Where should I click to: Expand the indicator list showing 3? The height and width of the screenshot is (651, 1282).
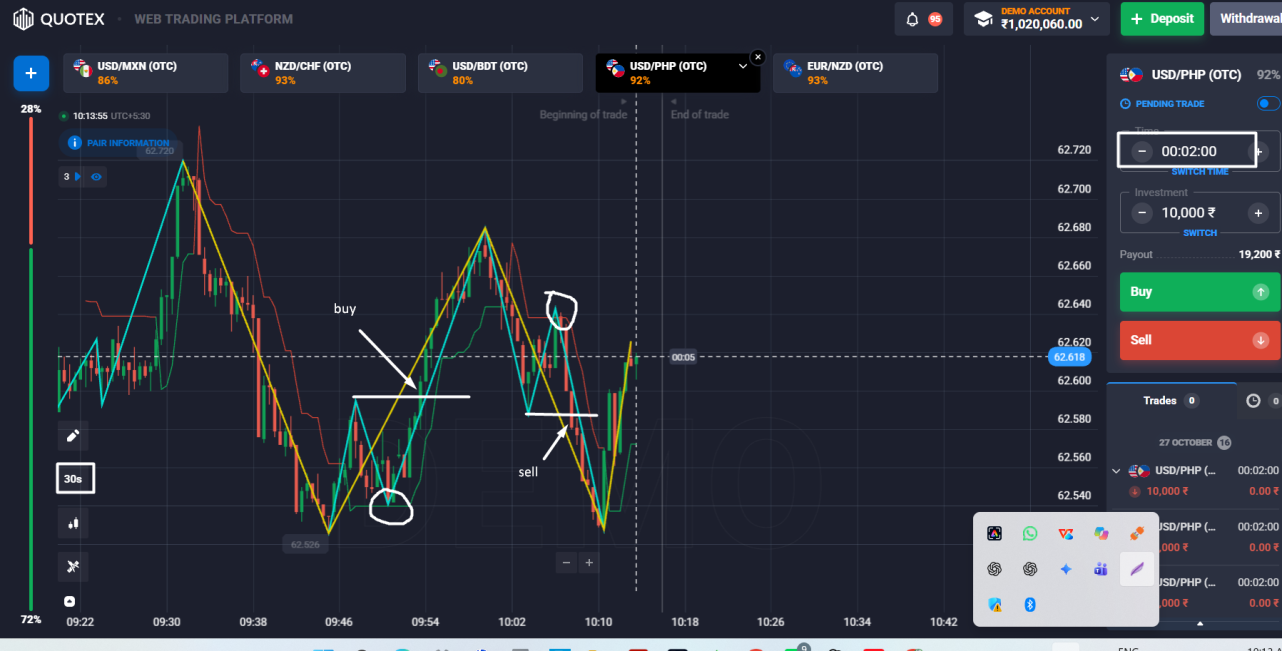coord(72,177)
